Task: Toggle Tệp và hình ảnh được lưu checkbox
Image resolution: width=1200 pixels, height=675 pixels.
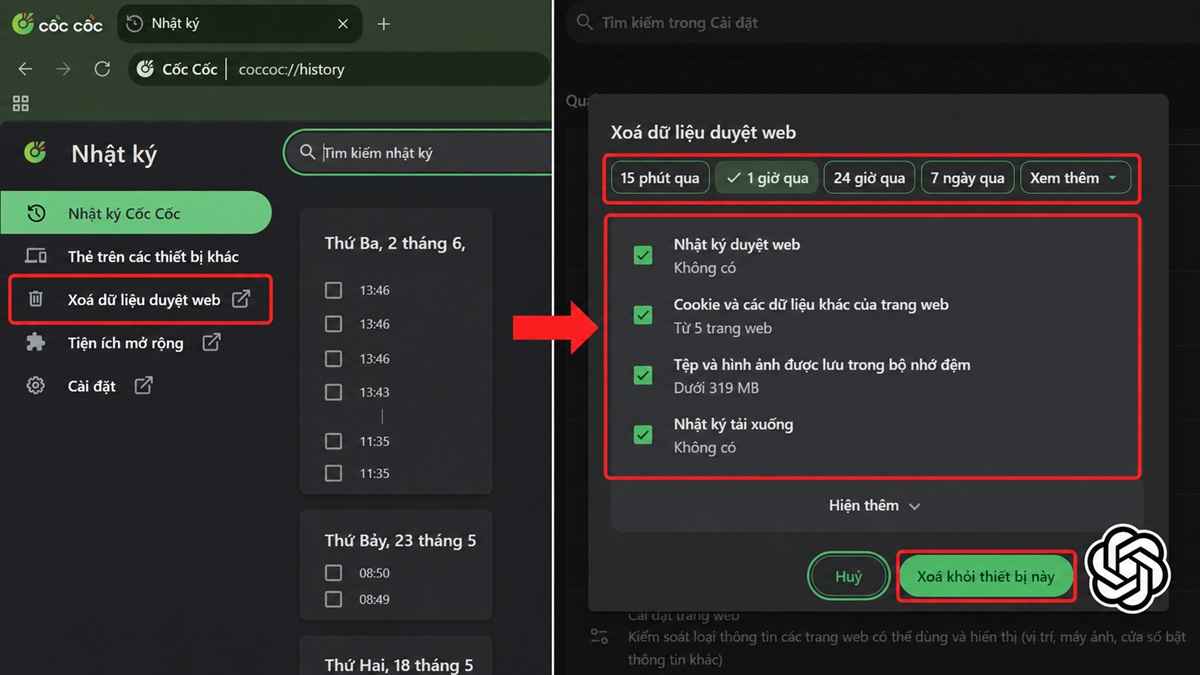Action: pos(643,375)
